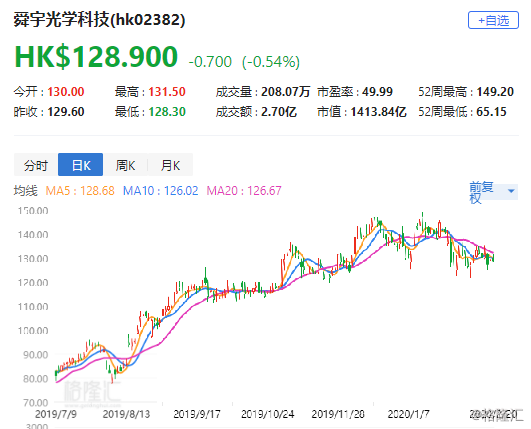This screenshot has height=429, width=531.
Task: Click the MA5 : 128.68 indicator label
Action: click(80, 191)
